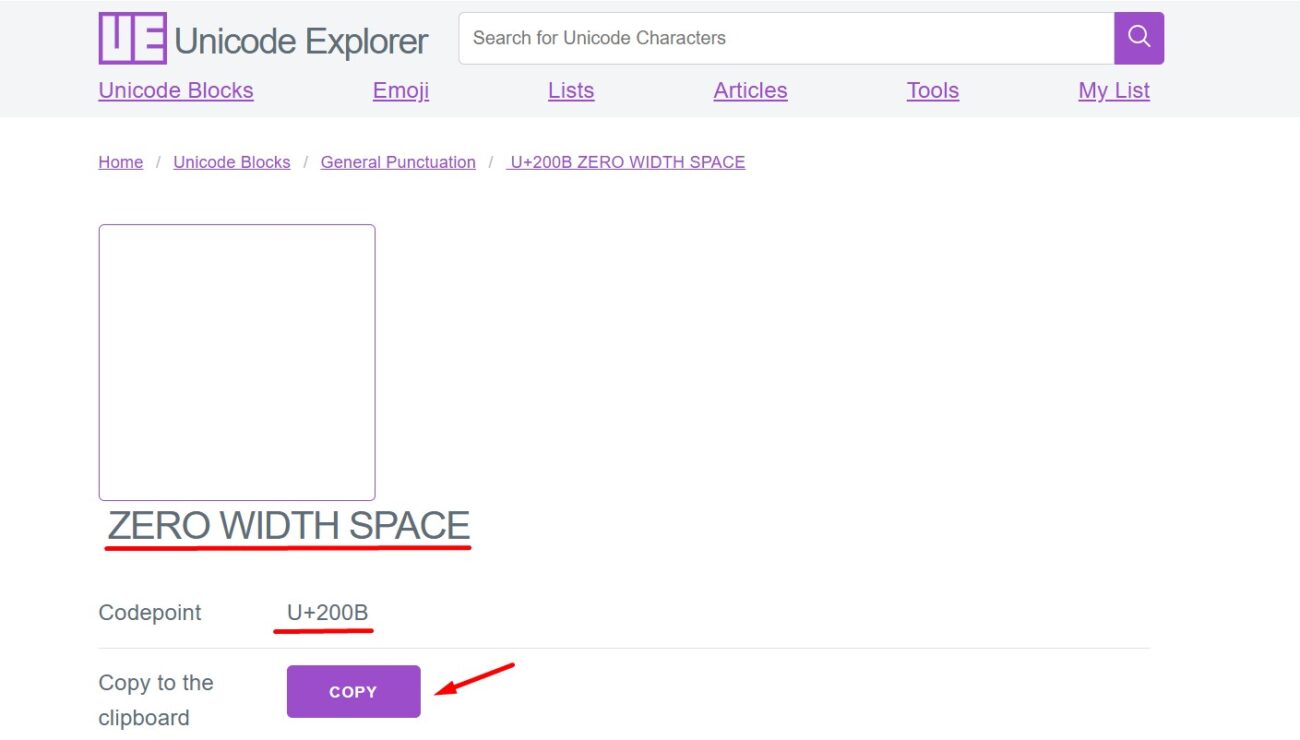Click the empty character preview box

[237, 362]
